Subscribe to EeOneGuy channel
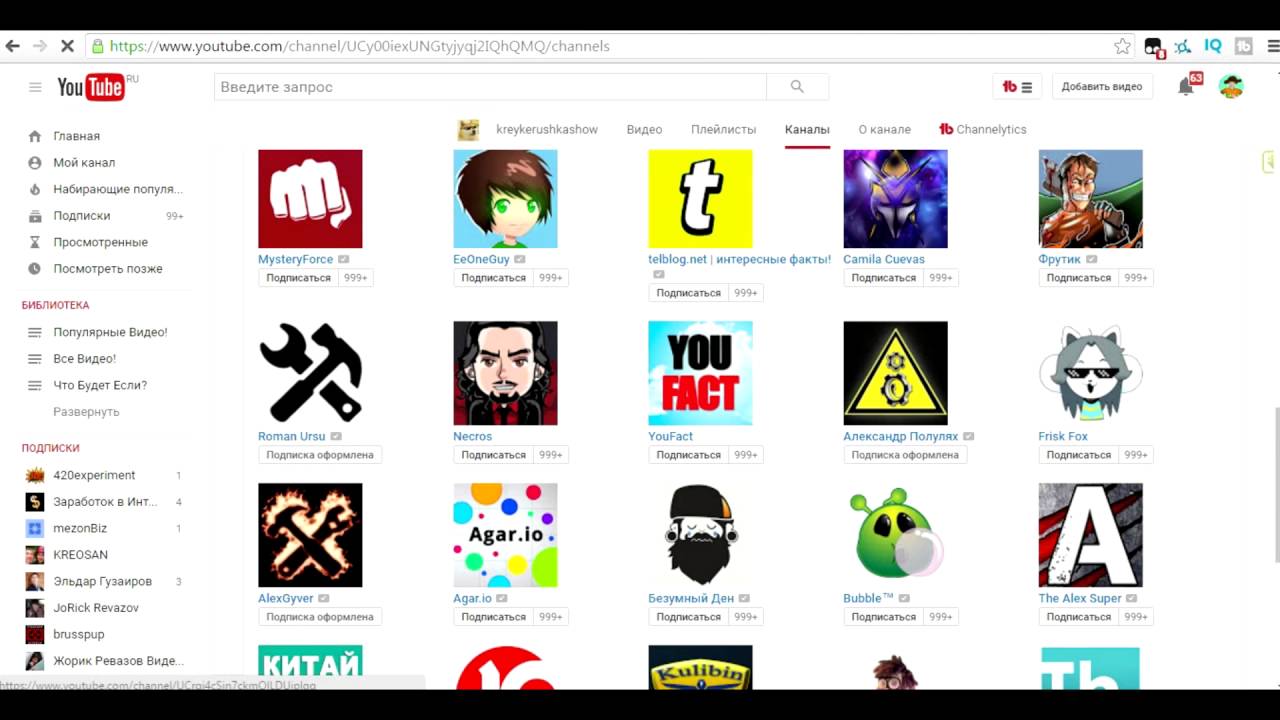Viewport: 1280px width, 720px height. tap(493, 278)
